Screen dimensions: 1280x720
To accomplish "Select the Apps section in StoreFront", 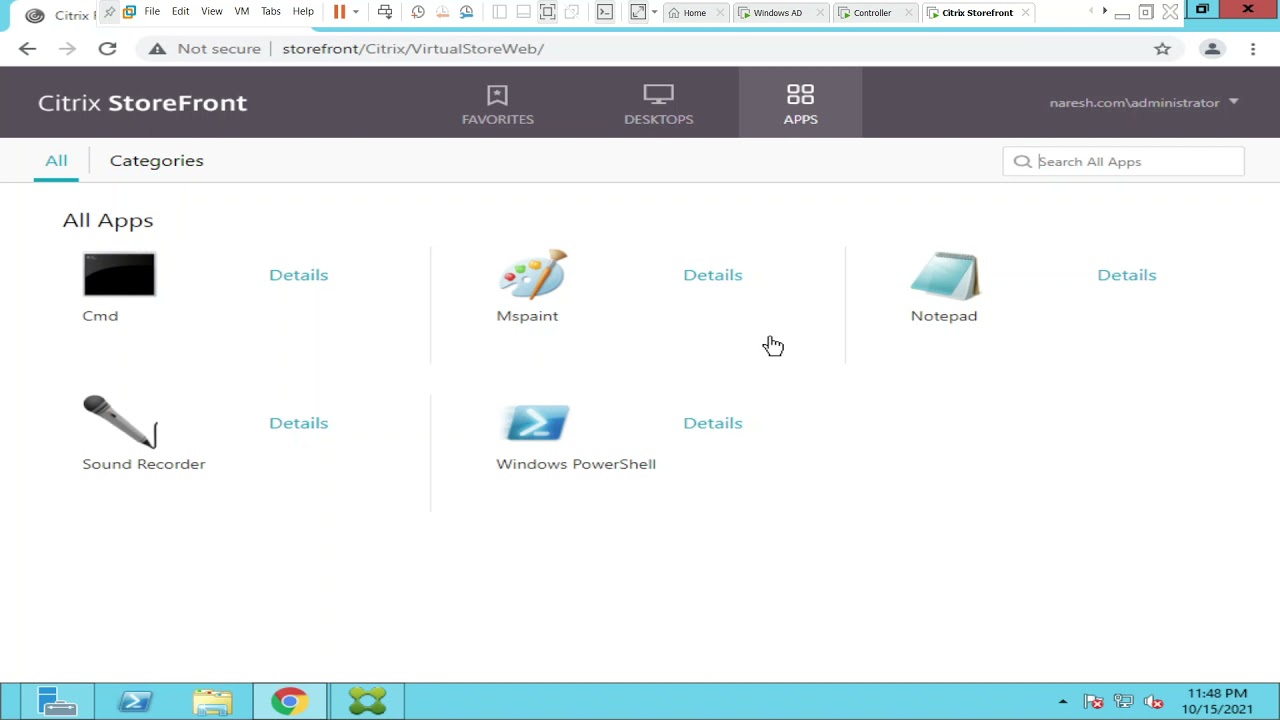I will (800, 103).
